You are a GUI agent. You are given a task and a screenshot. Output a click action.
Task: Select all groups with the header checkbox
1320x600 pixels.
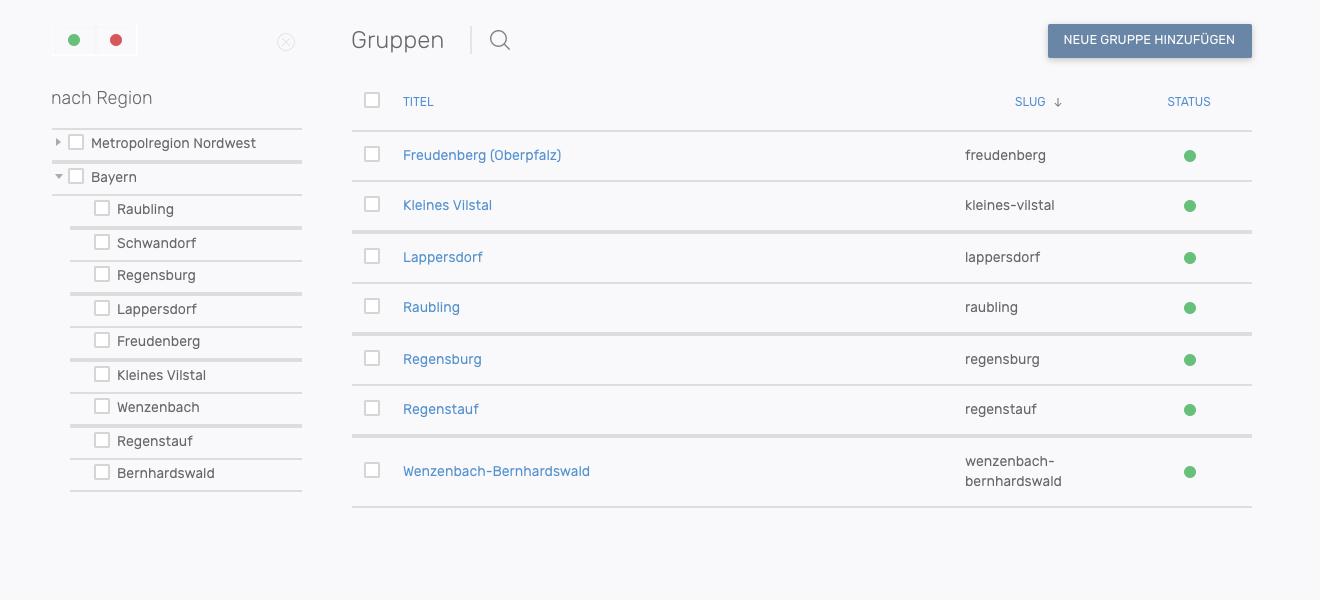[372, 100]
